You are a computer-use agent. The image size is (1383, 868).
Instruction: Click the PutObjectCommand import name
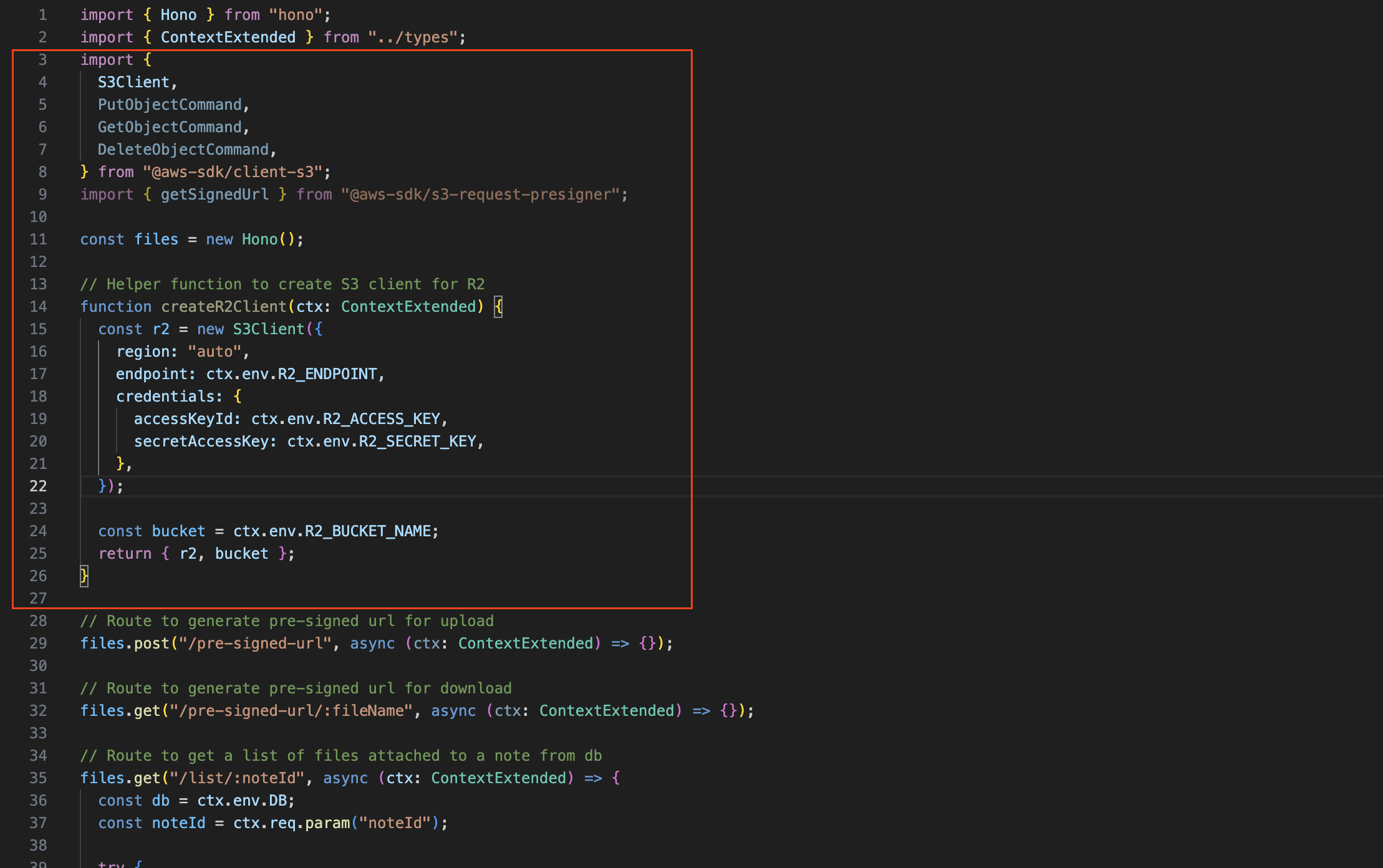point(170,105)
